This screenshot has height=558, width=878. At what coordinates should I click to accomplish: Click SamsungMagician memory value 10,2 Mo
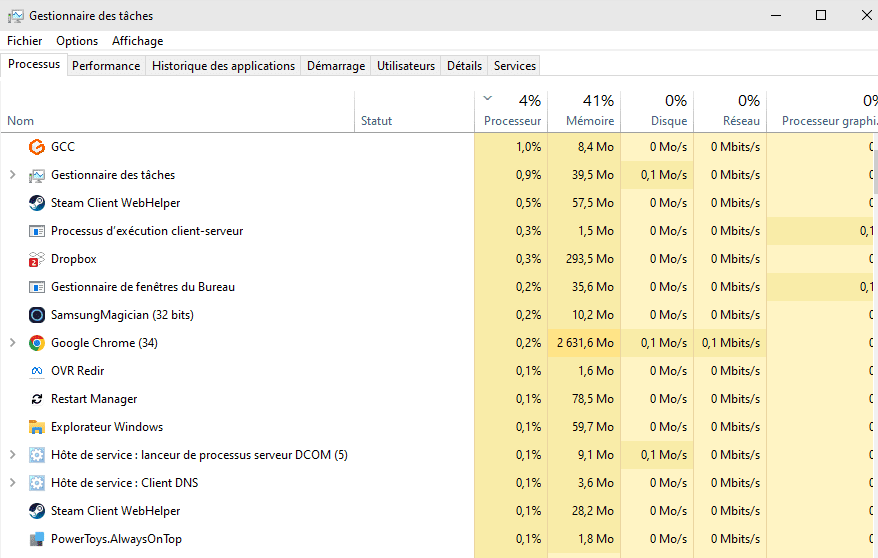click(593, 315)
